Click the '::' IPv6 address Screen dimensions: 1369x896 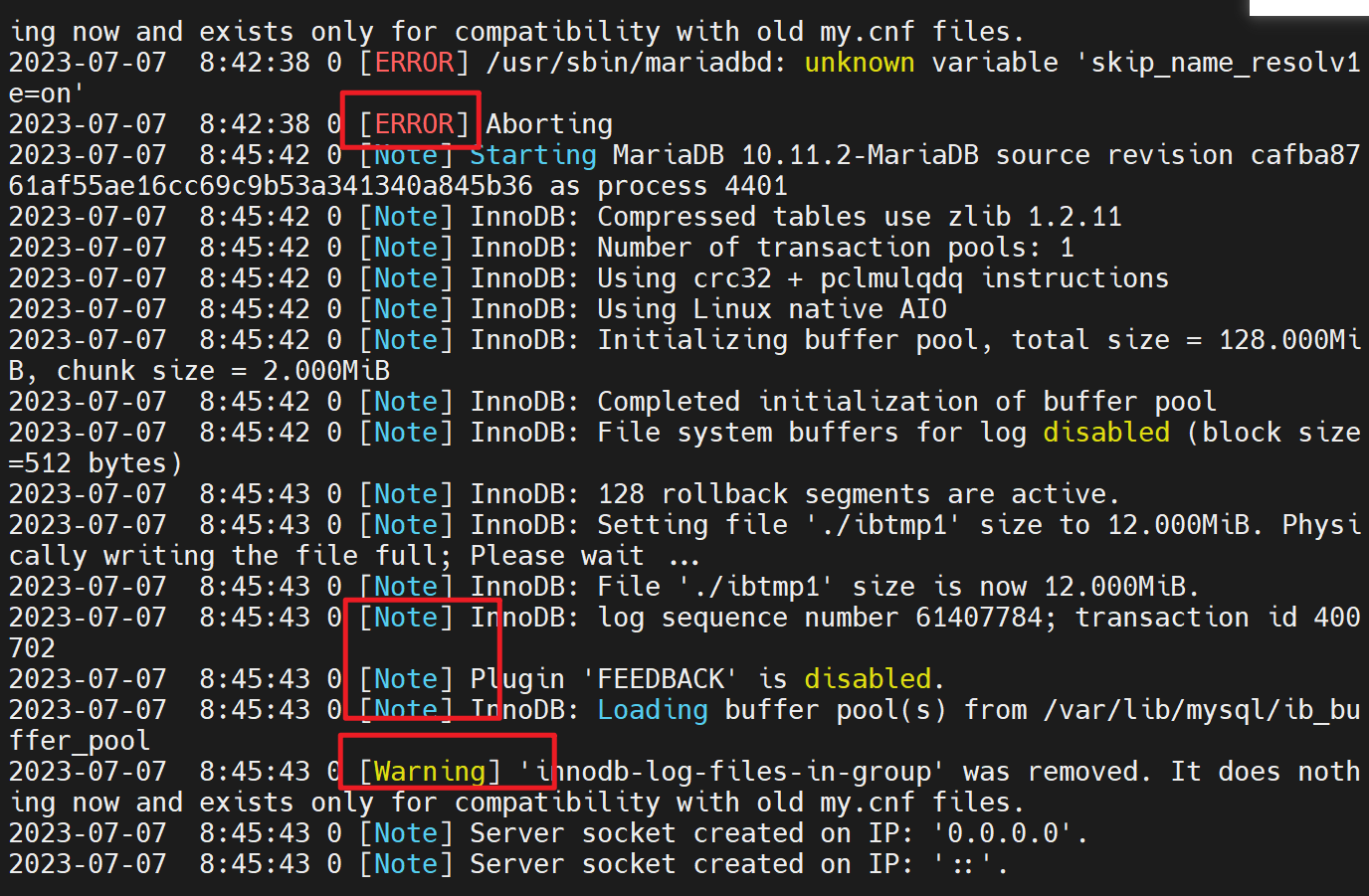(x=962, y=864)
